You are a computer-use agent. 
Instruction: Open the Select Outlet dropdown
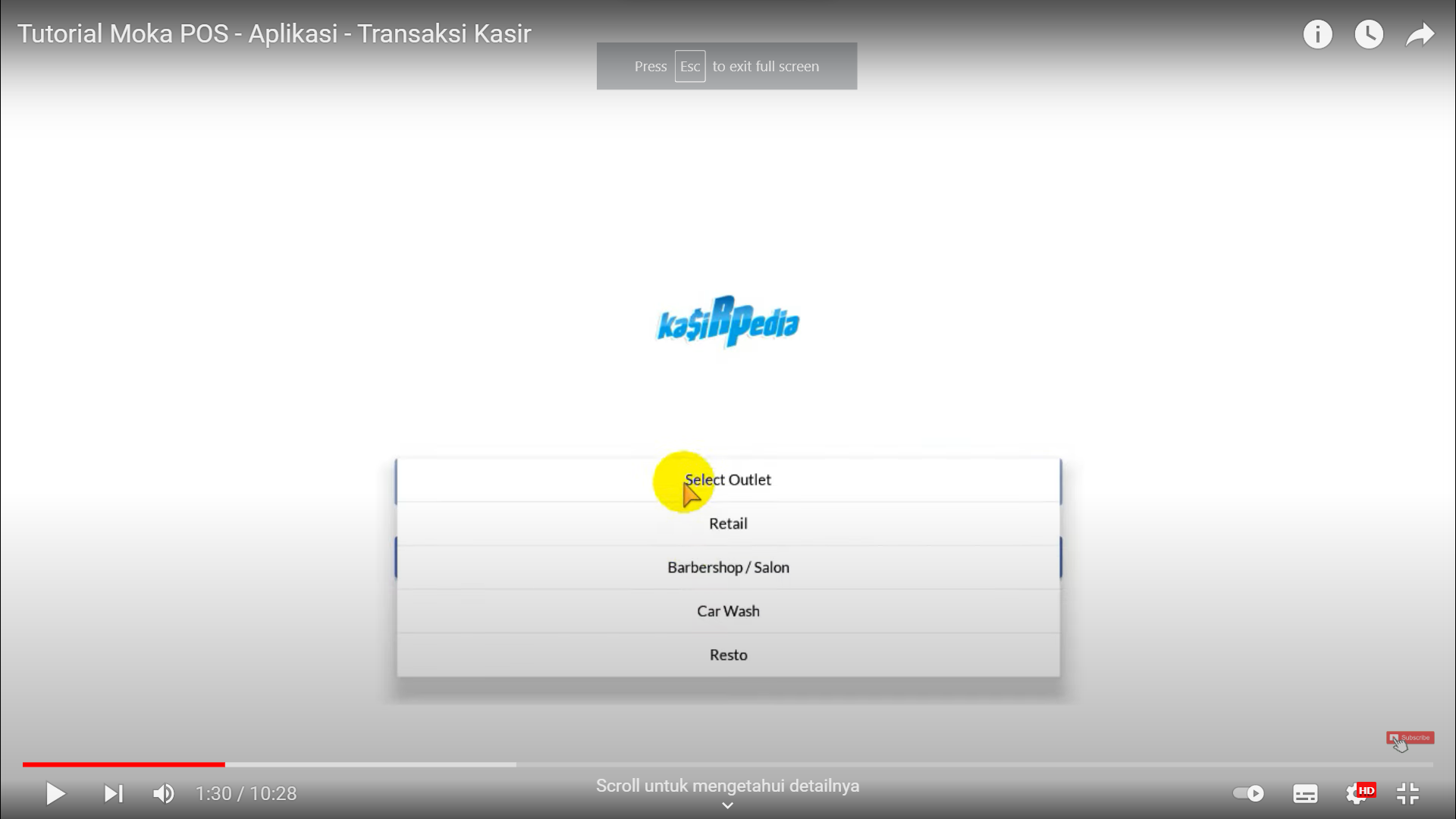click(x=728, y=480)
